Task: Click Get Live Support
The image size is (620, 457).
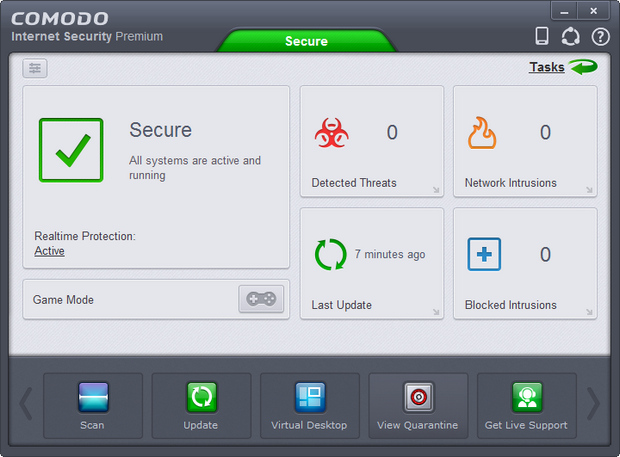Action: coord(527,406)
